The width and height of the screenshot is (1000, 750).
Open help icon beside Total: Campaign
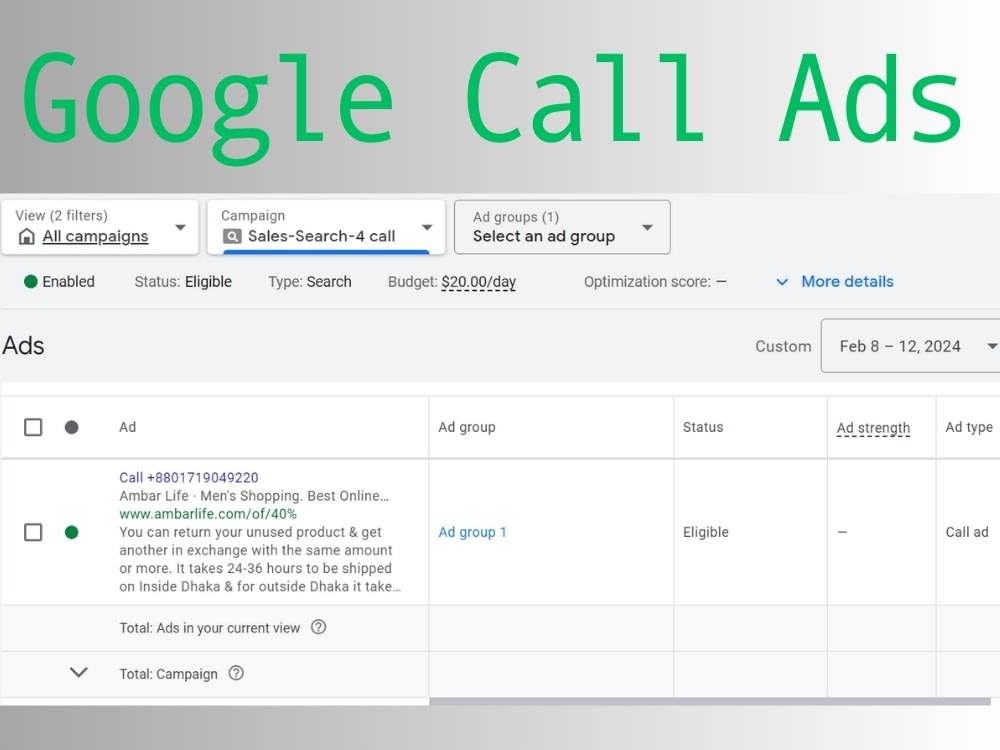pos(236,673)
